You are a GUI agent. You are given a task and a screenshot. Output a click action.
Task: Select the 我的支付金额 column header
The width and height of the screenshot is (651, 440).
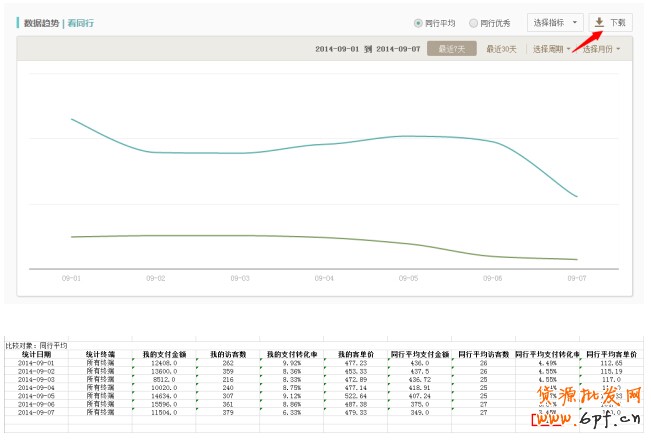click(163, 354)
